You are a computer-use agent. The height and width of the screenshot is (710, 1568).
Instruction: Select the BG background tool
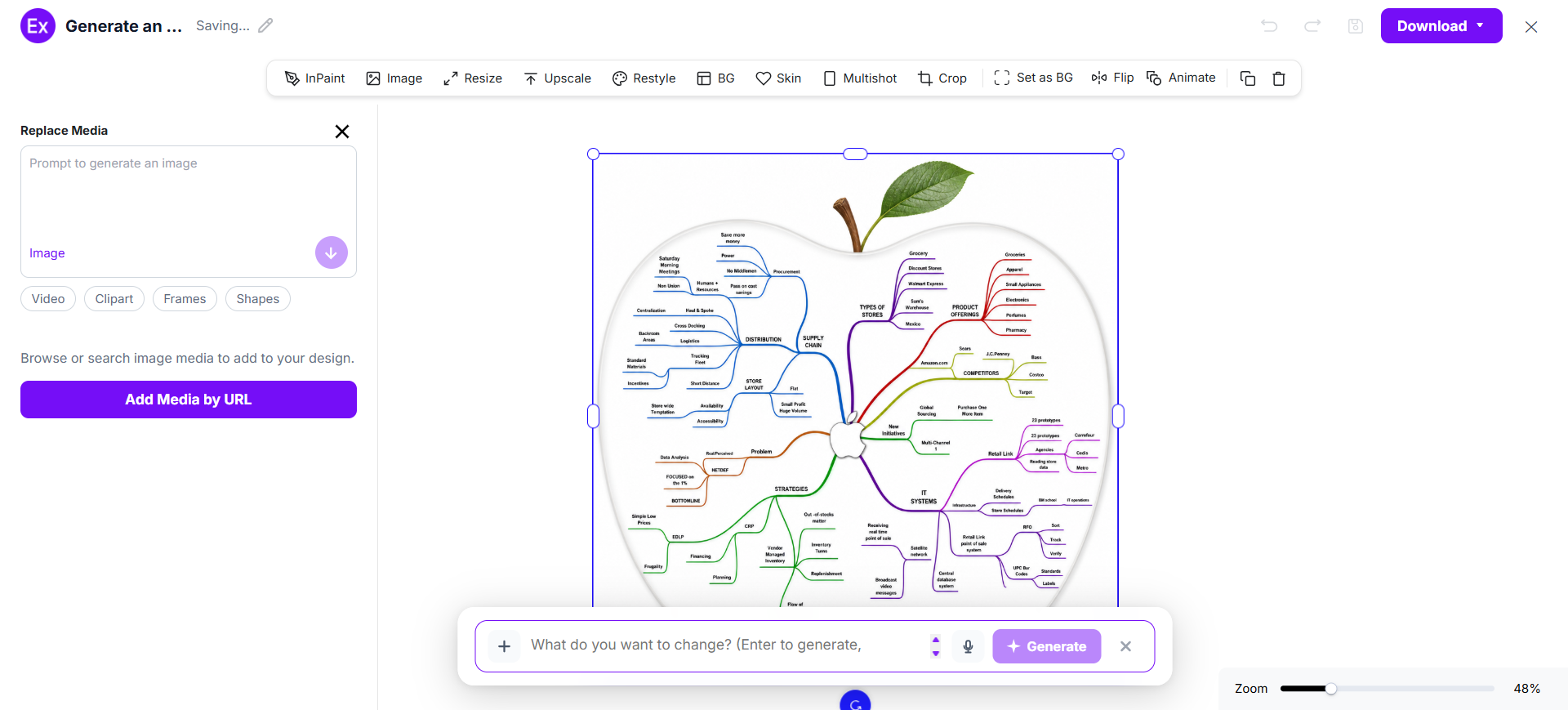pyautogui.click(x=715, y=78)
